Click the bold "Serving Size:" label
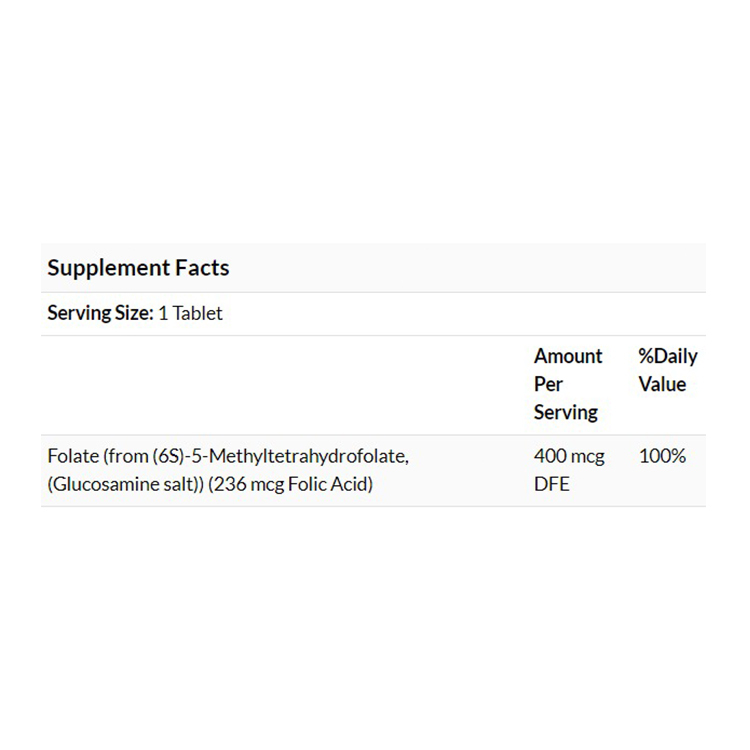 pos(99,314)
